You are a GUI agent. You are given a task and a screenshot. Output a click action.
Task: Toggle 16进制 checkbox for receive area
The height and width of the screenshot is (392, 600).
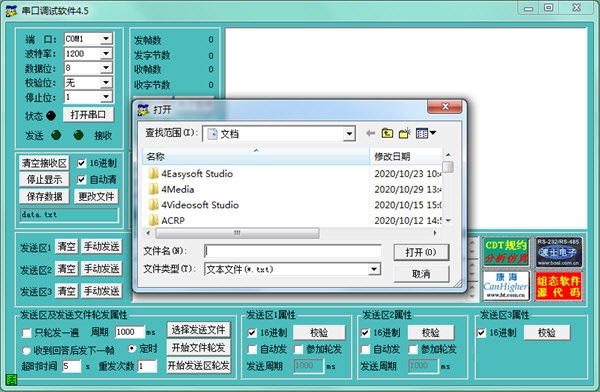point(82,163)
